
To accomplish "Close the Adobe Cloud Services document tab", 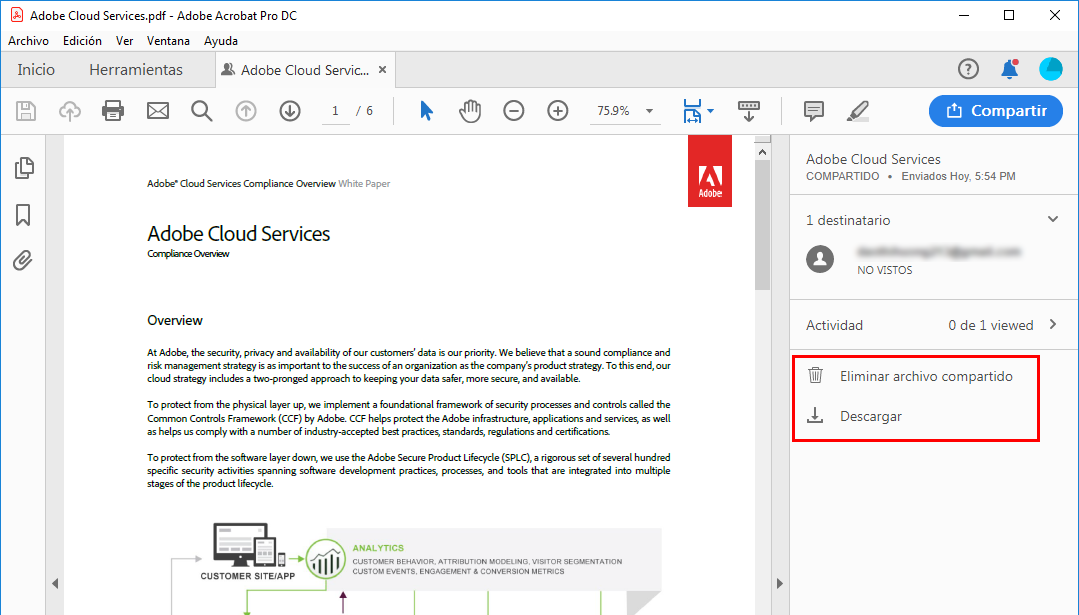I will [x=383, y=69].
